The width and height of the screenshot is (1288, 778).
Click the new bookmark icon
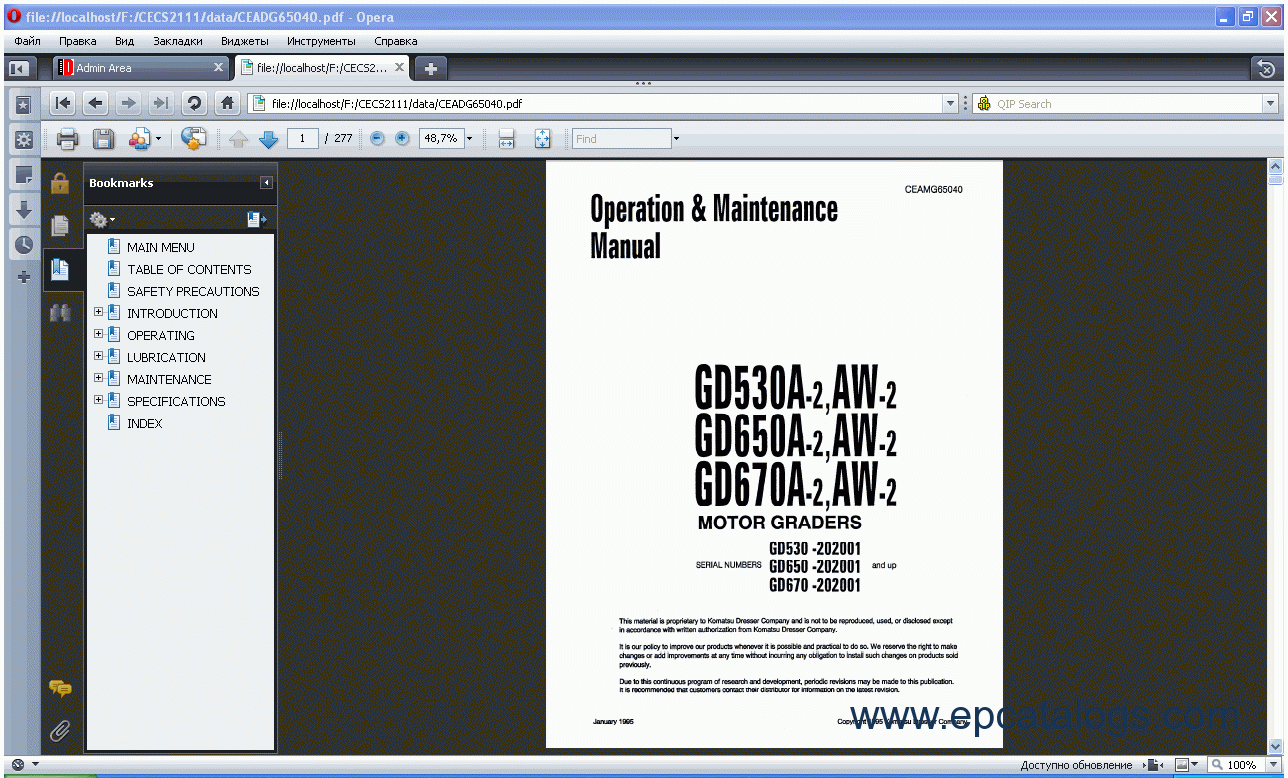(x=257, y=219)
